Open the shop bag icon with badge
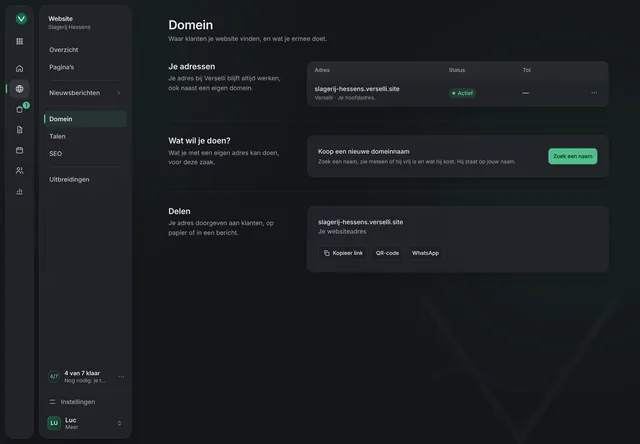 coord(20,109)
